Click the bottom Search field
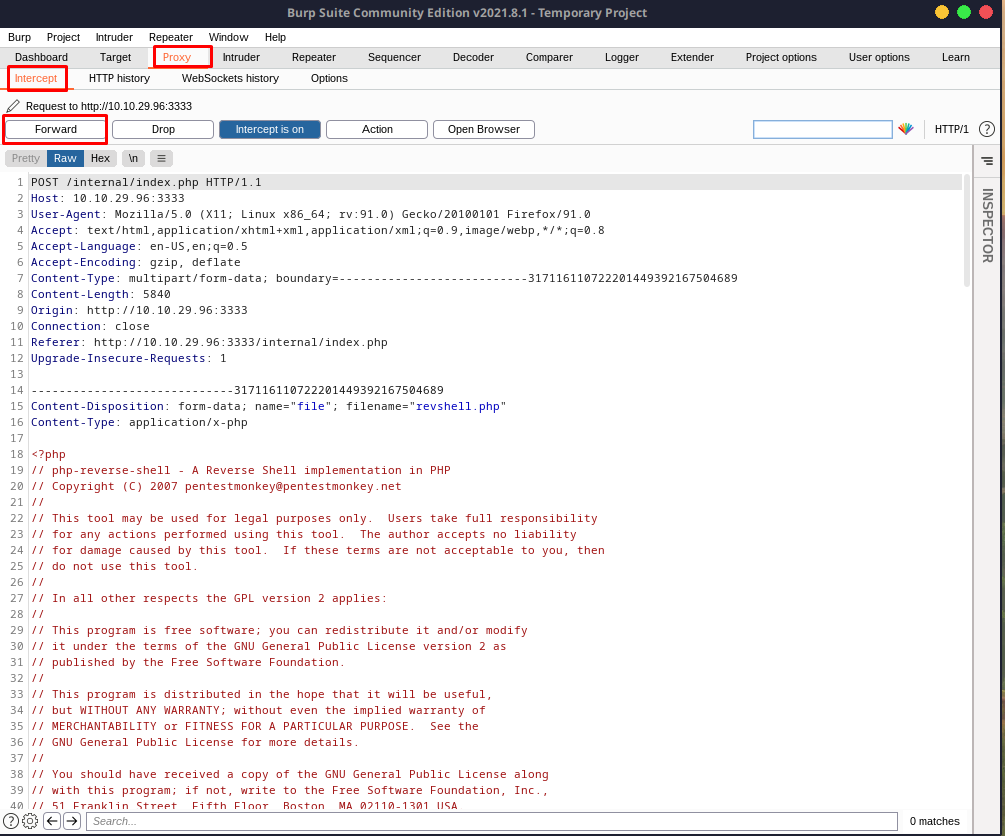Screen dimensions: 1005x836 pos(492,821)
